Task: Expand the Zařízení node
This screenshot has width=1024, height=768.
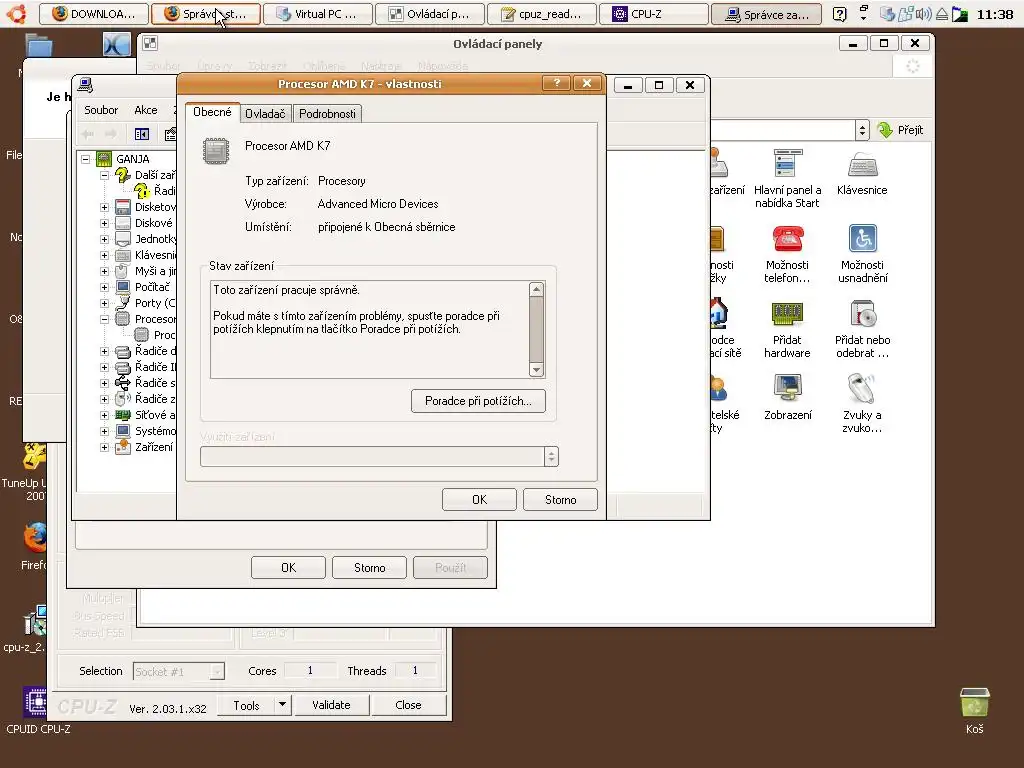Action: (x=104, y=447)
